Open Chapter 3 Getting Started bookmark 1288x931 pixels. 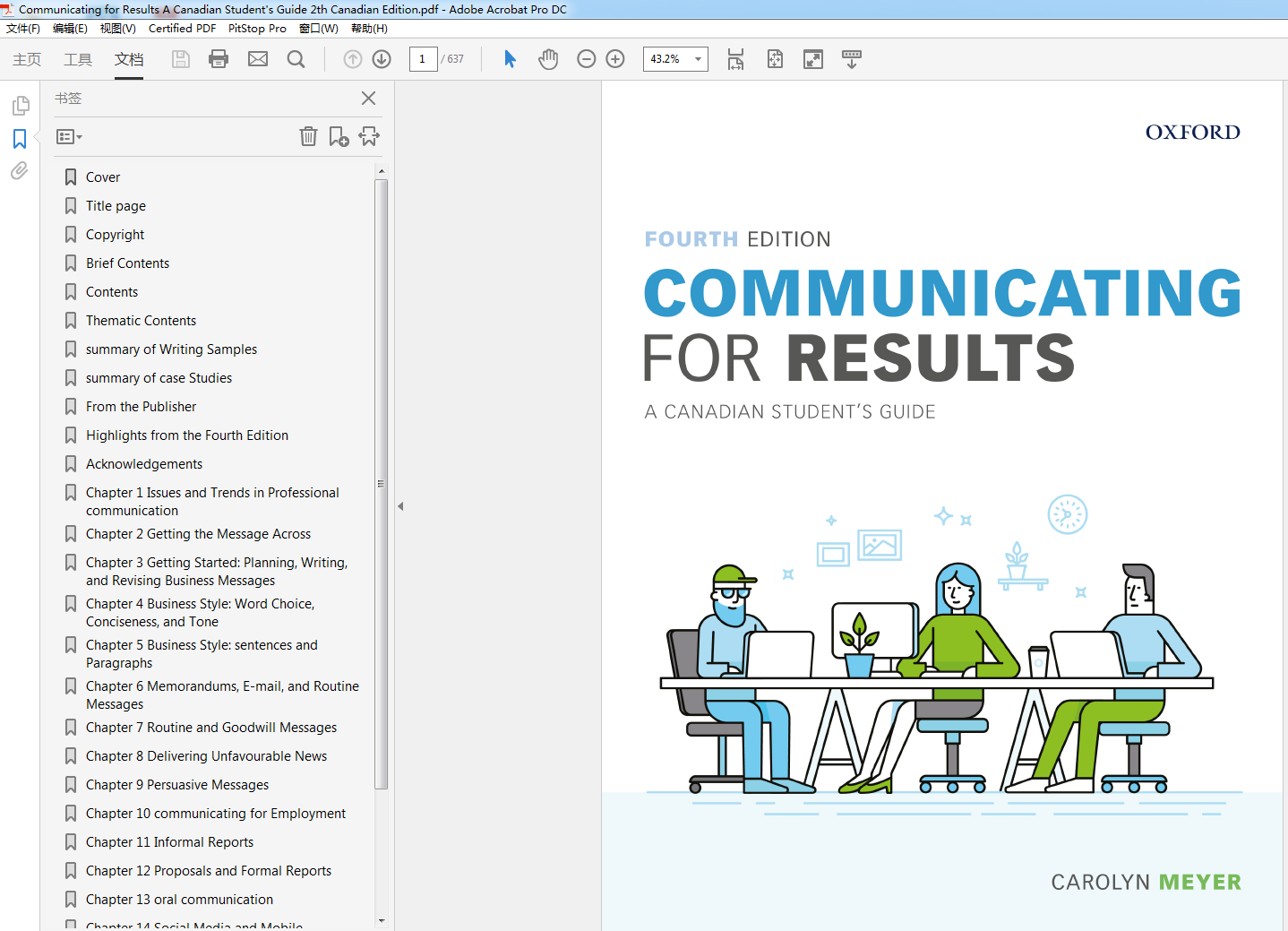click(x=217, y=572)
